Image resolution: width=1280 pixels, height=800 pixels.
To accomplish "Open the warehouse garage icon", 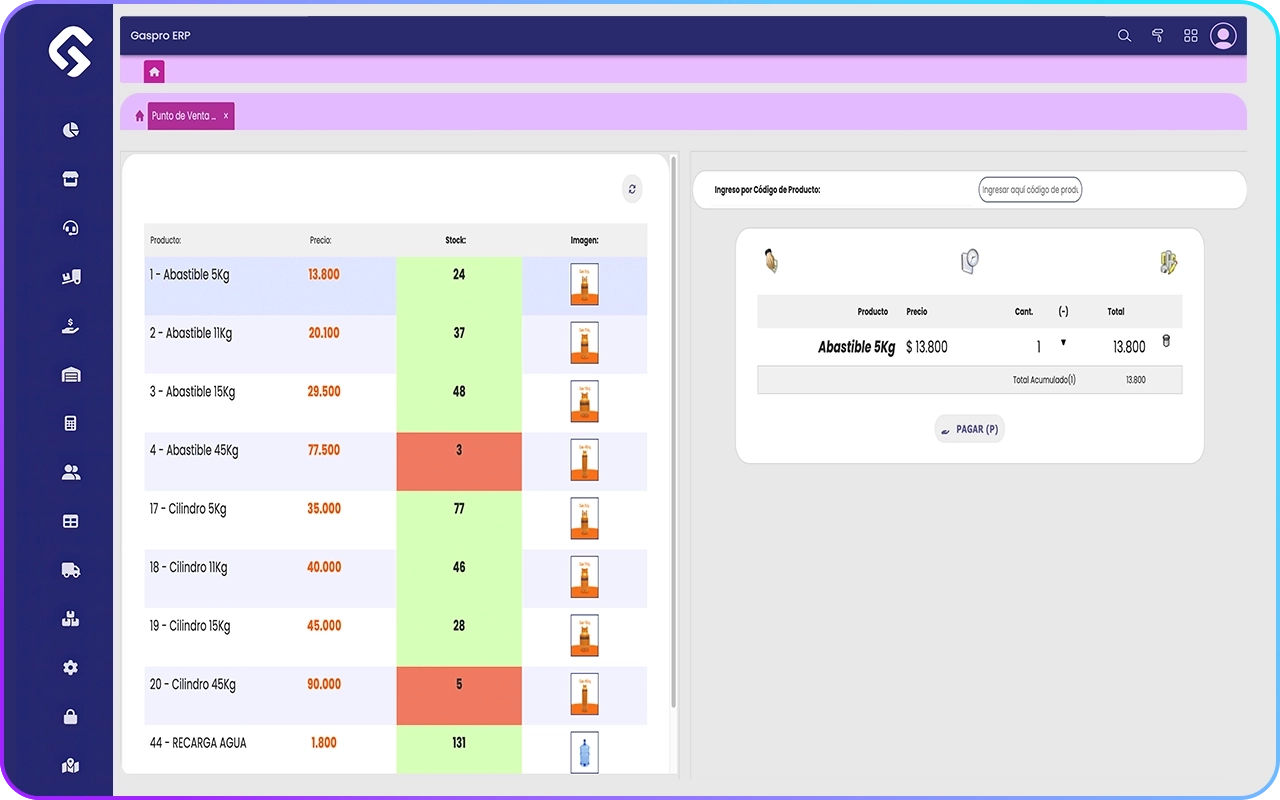I will (70, 375).
